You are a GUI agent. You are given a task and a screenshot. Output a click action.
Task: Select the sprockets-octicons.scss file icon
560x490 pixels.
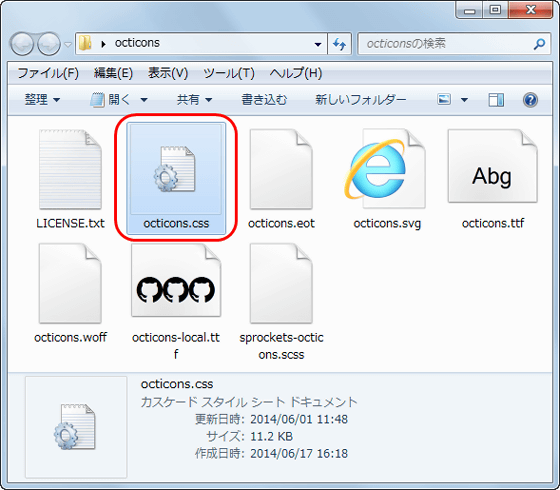point(281,284)
